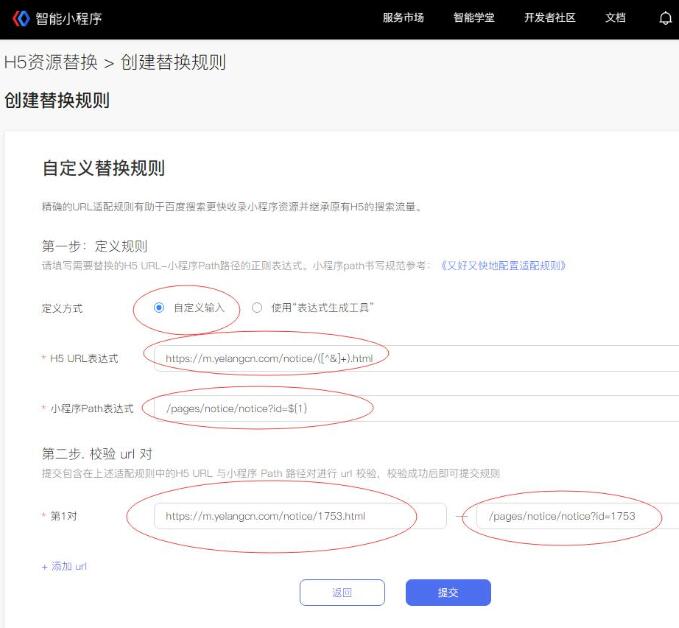Select the 自定义输入 radio button
679x628 pixels.
159,308
